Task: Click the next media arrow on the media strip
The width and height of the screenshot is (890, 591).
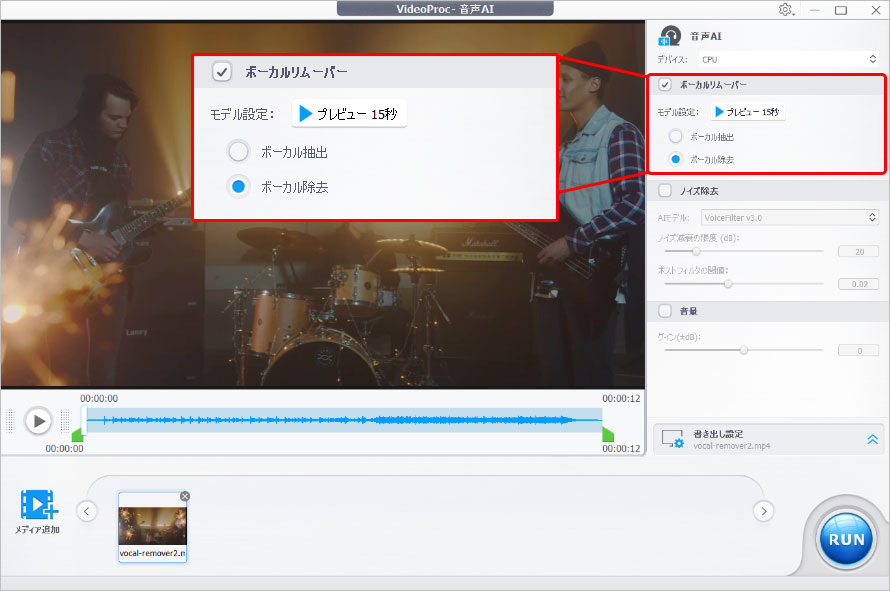Action: (x=763, y=510)
